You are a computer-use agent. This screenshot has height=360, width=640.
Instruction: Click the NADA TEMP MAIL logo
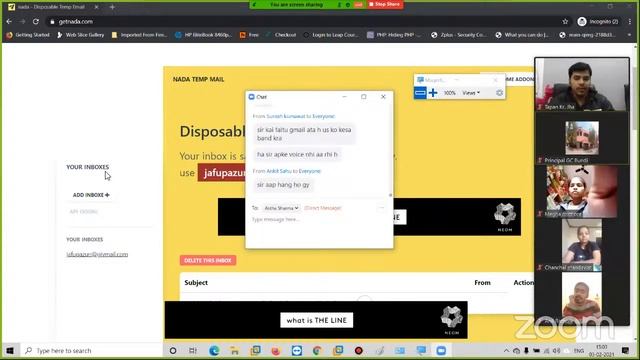pyautogui.click(x=198, y=79)
